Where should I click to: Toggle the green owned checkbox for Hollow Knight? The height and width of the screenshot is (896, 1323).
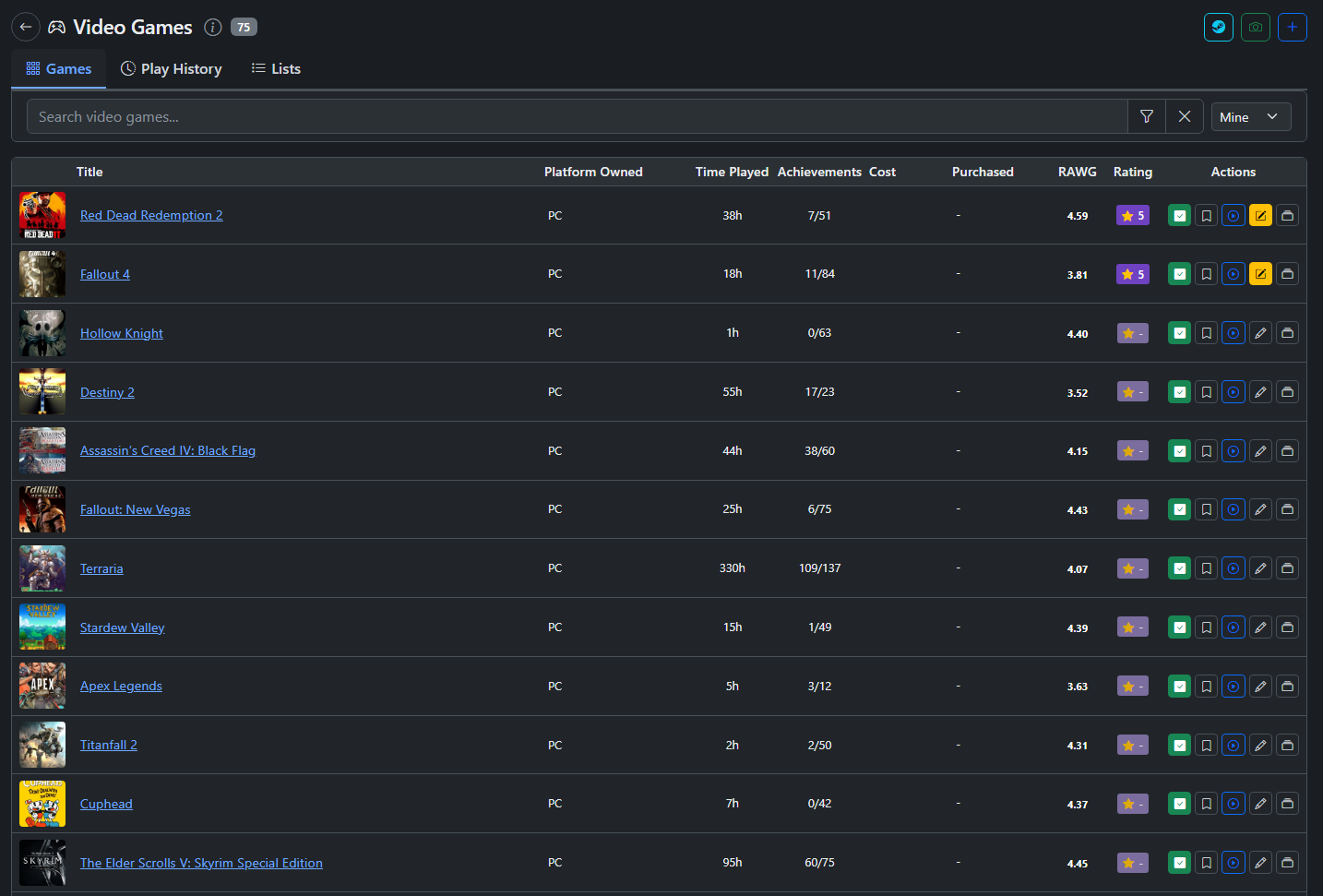point(1179,333)
